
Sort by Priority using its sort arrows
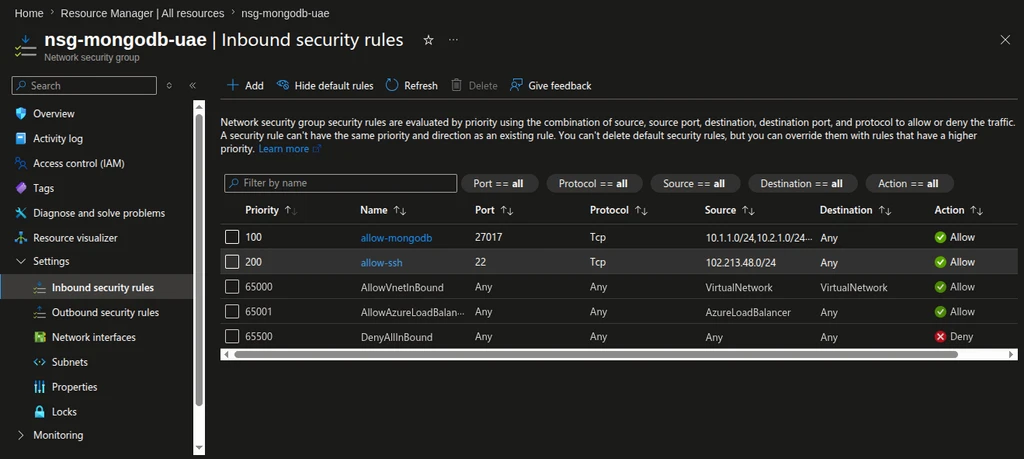tap(291, 210)
